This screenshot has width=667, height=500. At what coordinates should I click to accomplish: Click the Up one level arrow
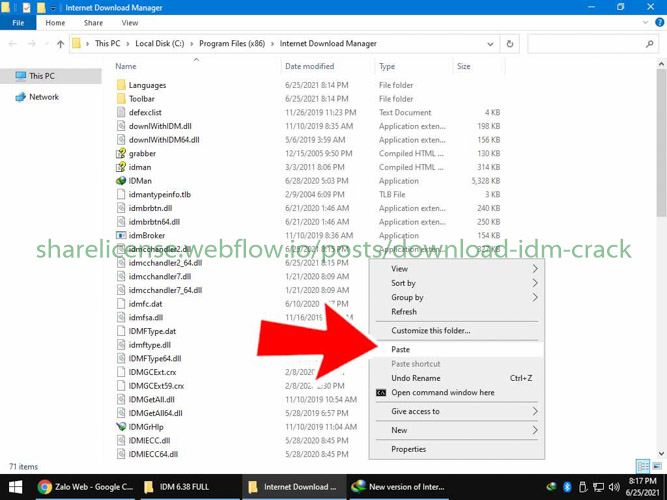pos(60,43)
